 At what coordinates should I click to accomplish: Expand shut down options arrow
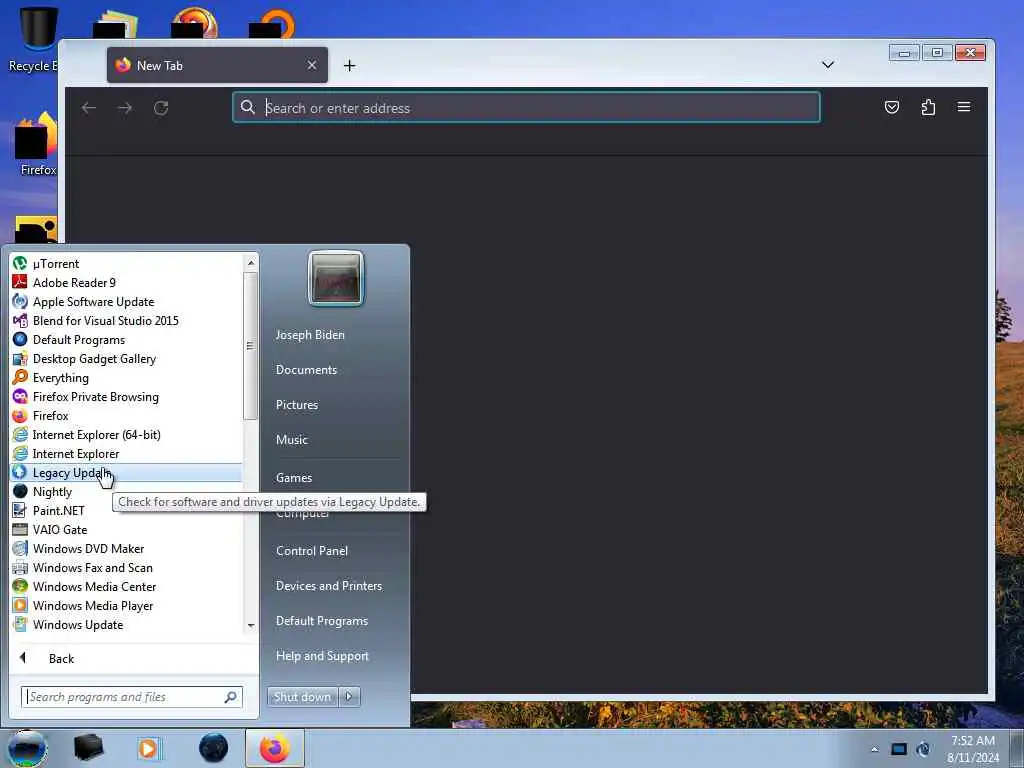(x=349, y=697)
